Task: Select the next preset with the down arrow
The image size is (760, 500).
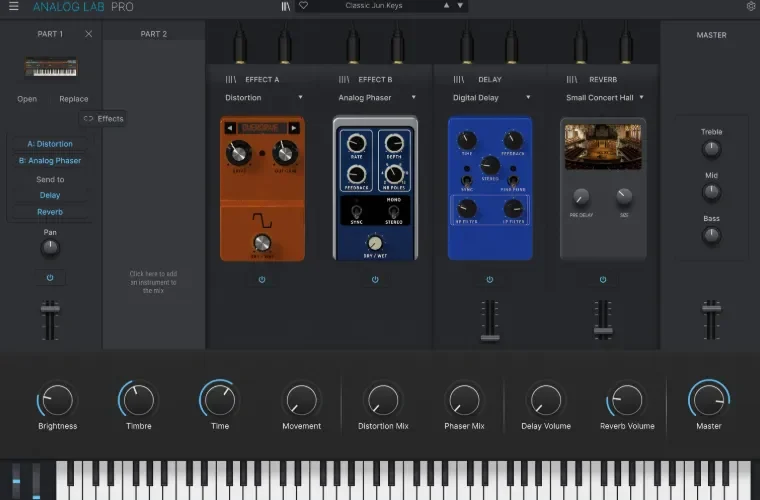Action: point(460,5)
